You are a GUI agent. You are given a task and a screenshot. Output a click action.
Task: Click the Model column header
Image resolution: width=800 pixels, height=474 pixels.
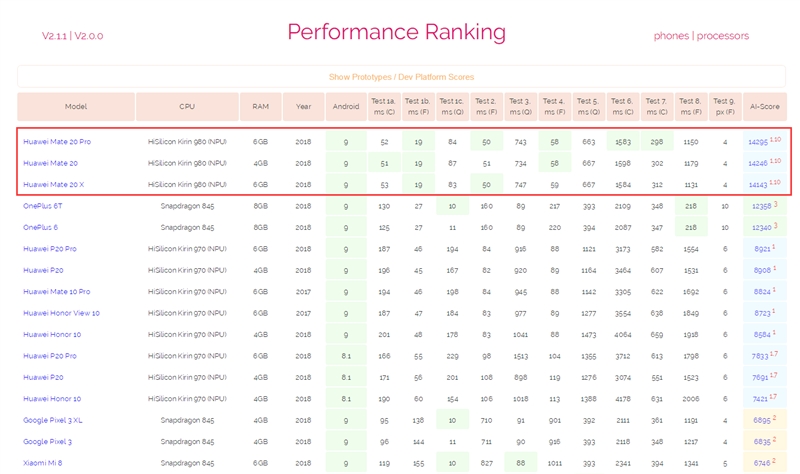coord(76,106)
